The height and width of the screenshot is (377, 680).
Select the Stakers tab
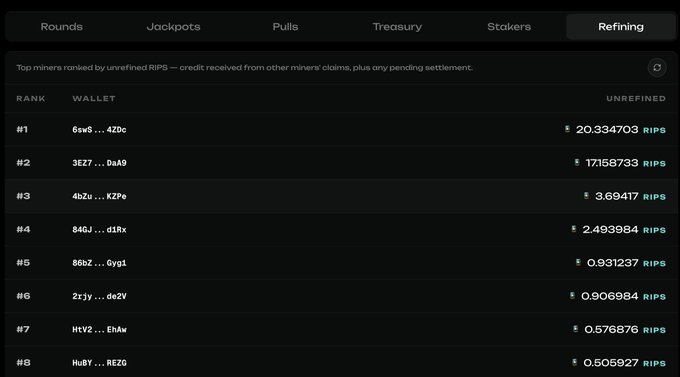[509, 26]
